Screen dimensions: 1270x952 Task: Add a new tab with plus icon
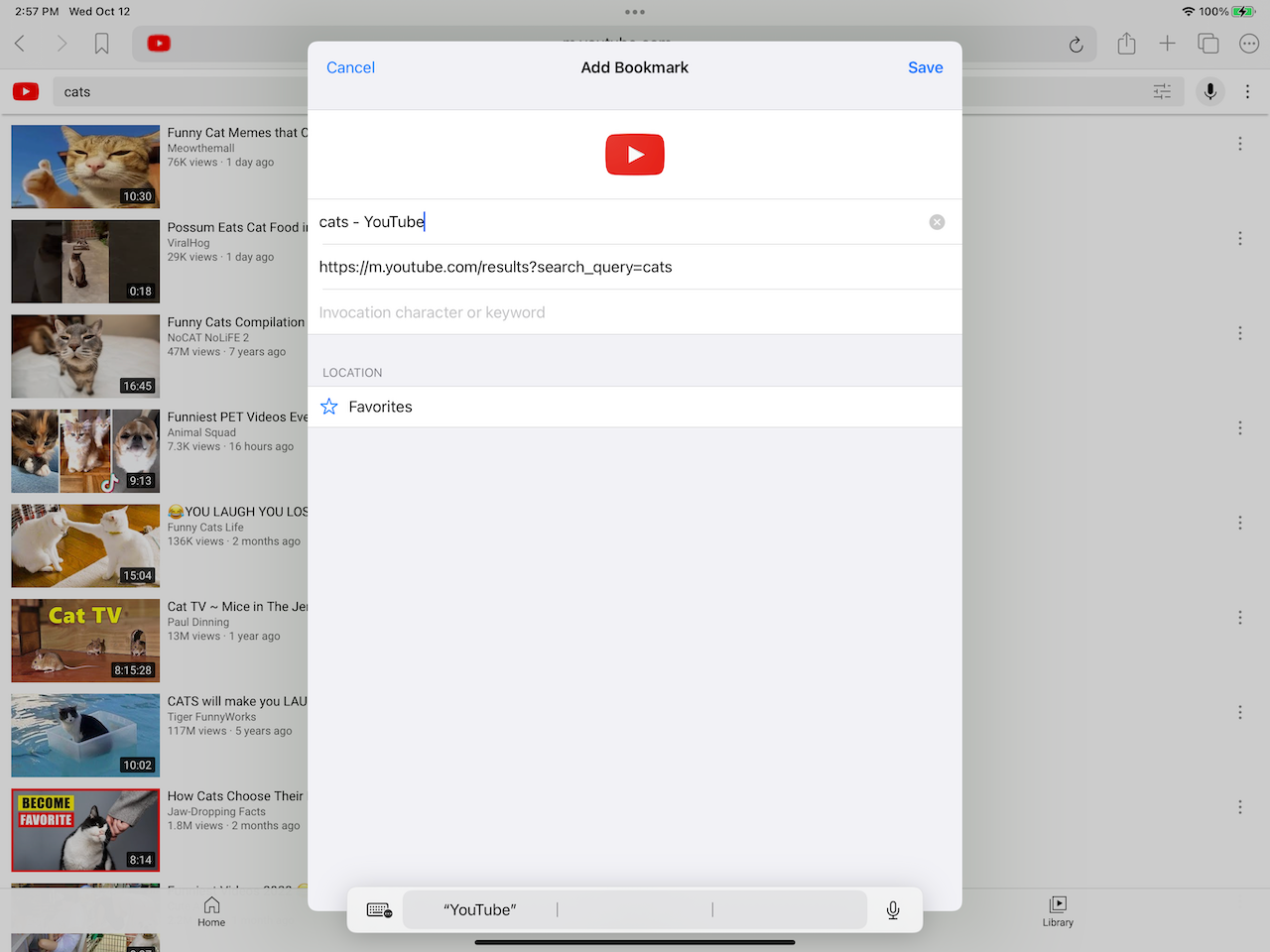click(1167, 44)
